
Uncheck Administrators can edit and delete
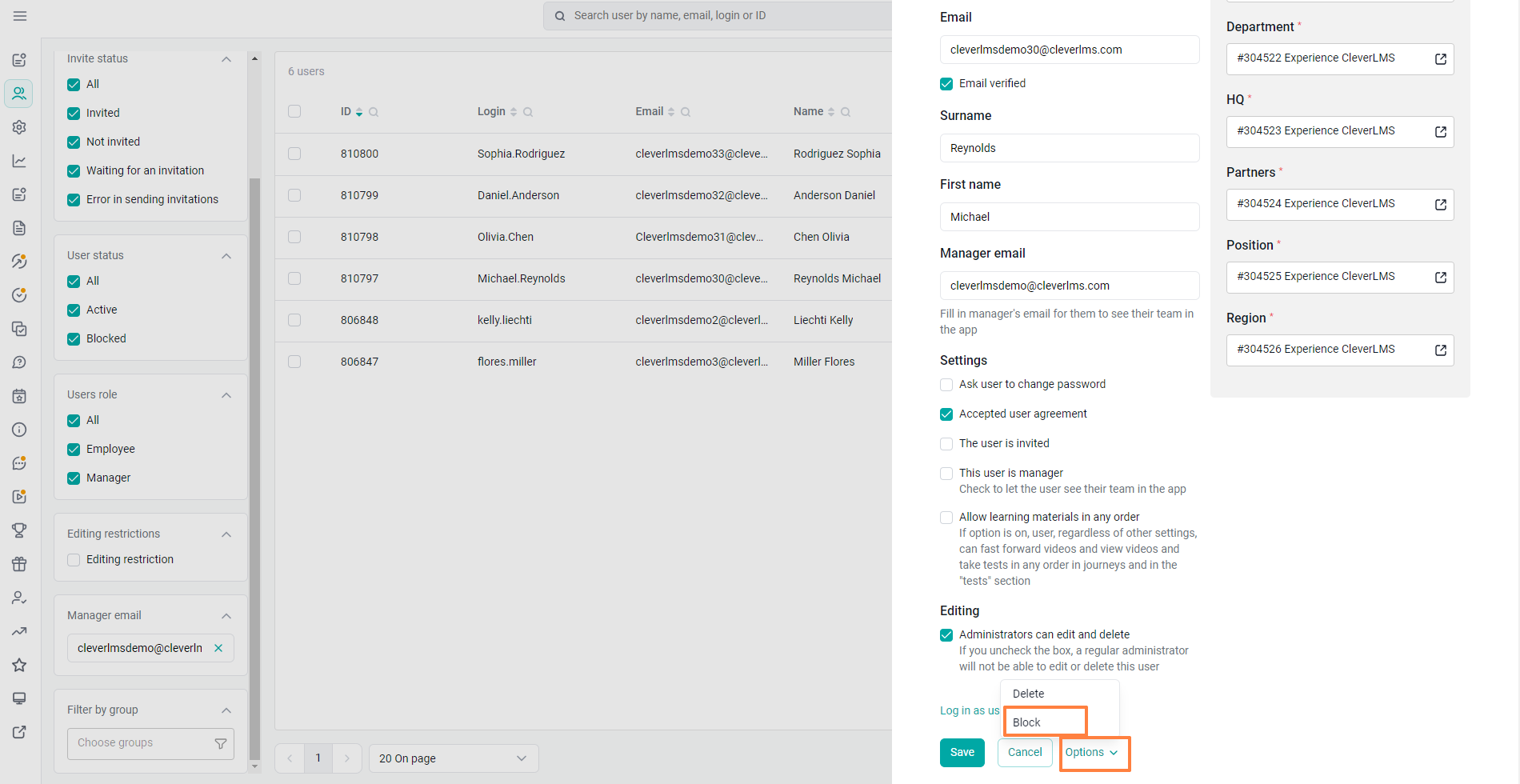pos(946,635)
